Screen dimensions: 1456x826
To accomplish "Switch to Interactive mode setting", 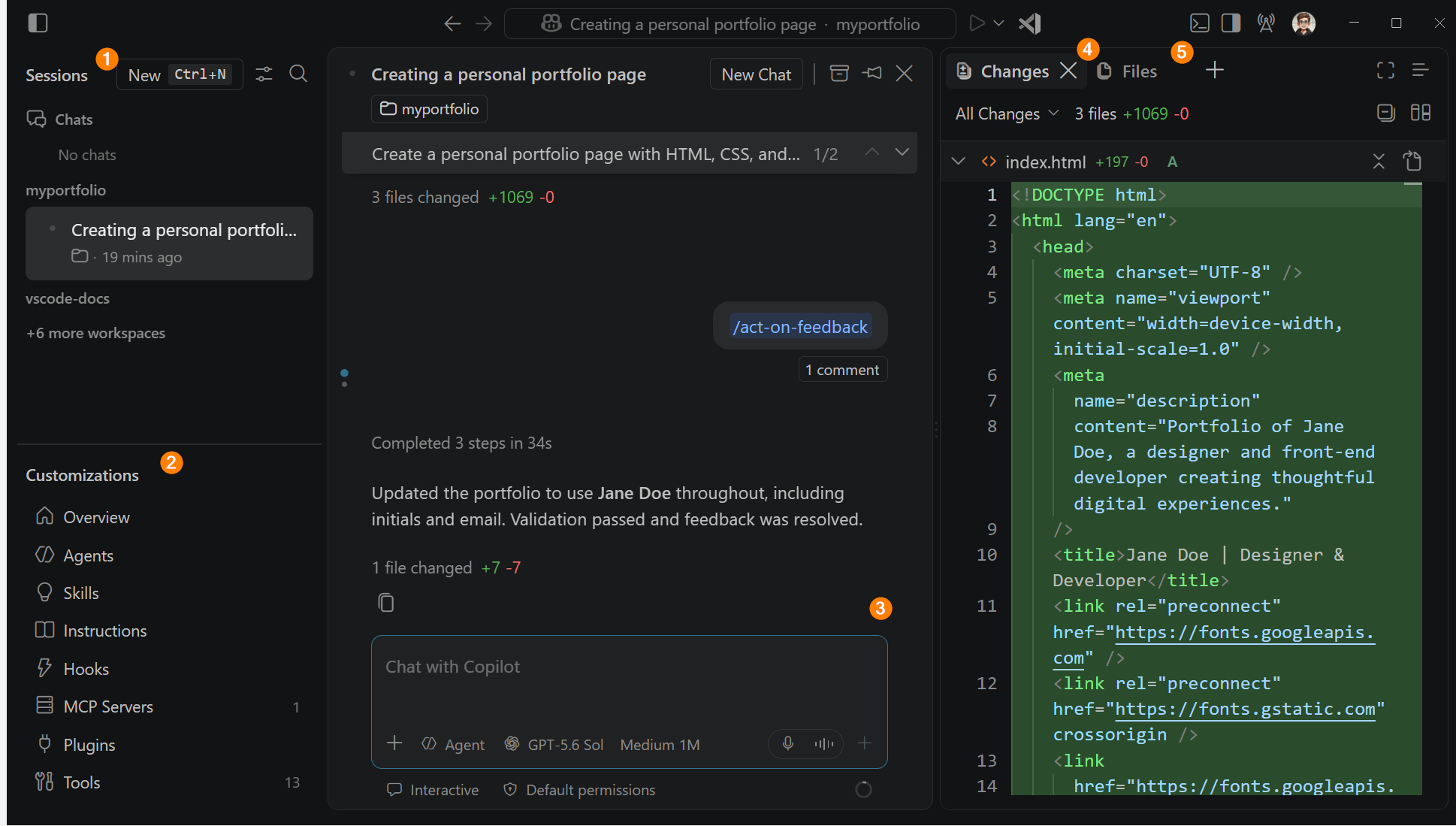I will [433, 790].
